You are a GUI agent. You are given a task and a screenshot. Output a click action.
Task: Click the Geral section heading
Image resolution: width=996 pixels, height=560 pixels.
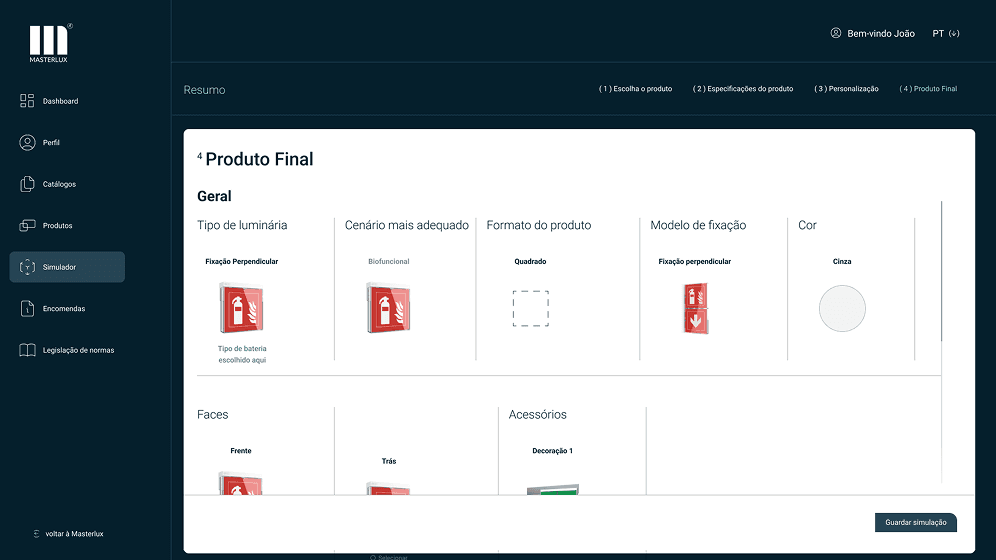214,196
